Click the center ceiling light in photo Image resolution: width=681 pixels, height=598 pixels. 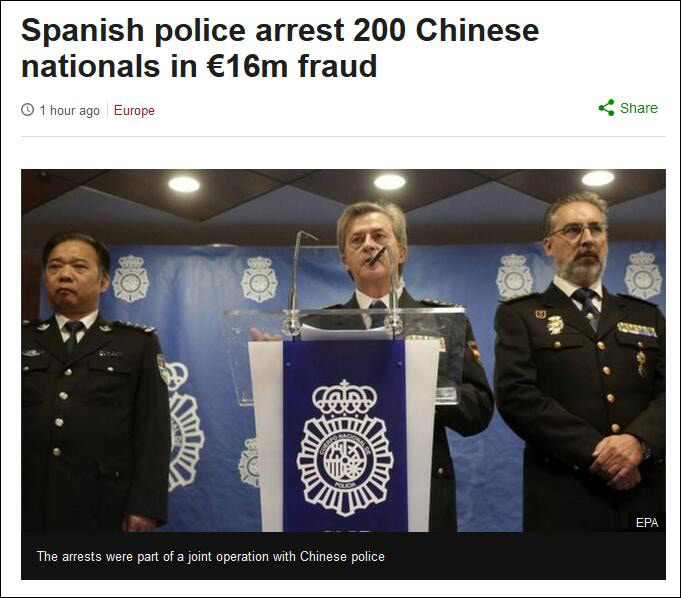click(x=390, y=182)
